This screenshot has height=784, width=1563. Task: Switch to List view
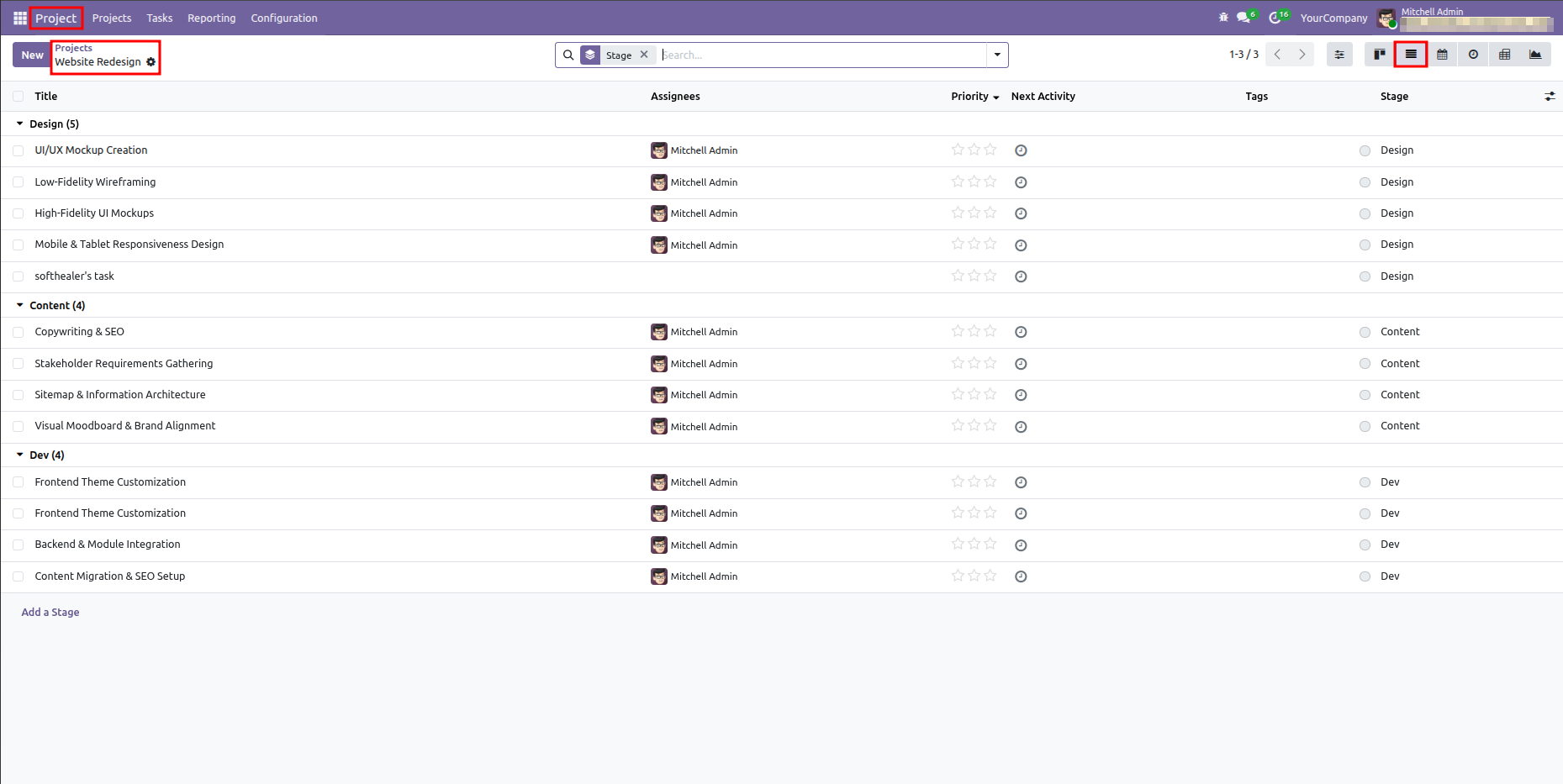point(1411,55)
